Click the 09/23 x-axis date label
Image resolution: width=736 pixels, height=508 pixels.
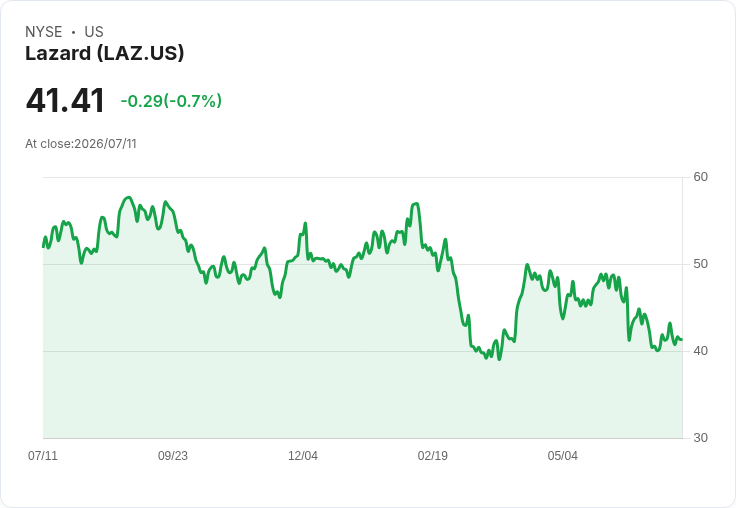[x=173, y=456]
